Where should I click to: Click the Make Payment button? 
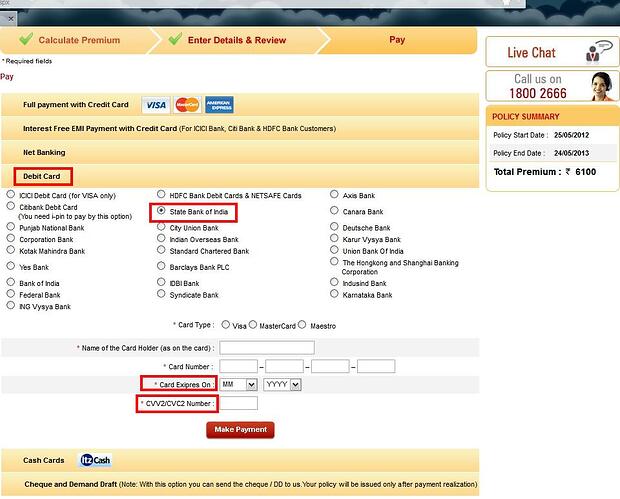pos(240,430)
